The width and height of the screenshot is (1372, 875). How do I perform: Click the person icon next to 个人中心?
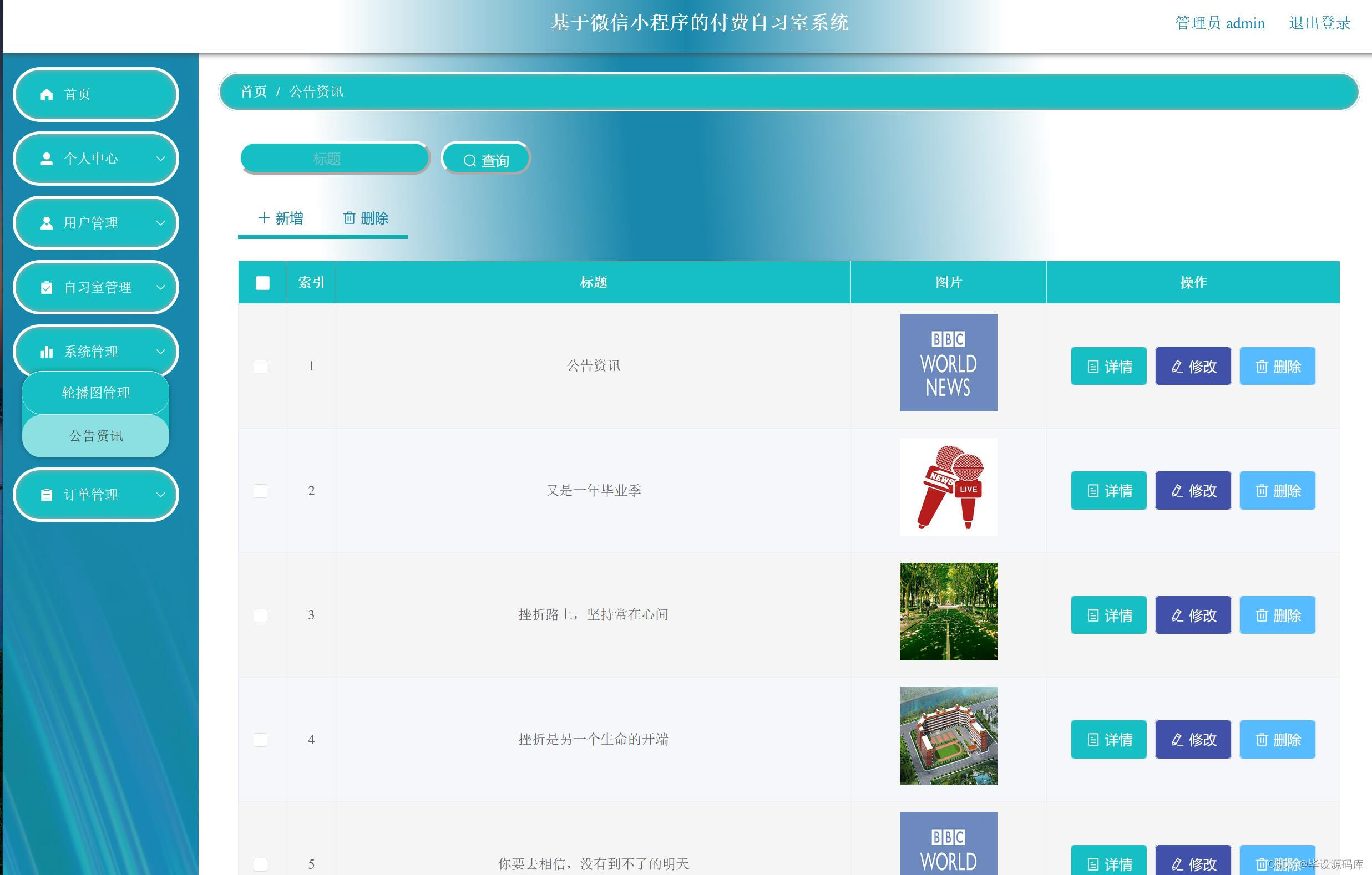[47, 159]
